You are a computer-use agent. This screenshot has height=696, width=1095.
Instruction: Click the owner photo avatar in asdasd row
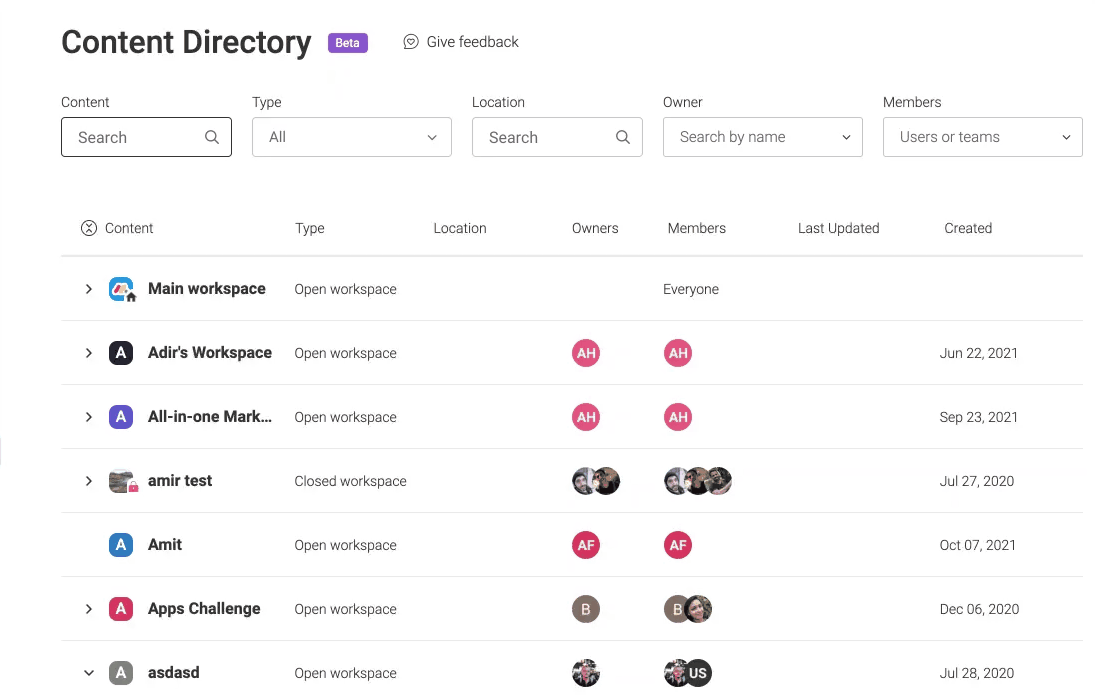coord(586,673)
